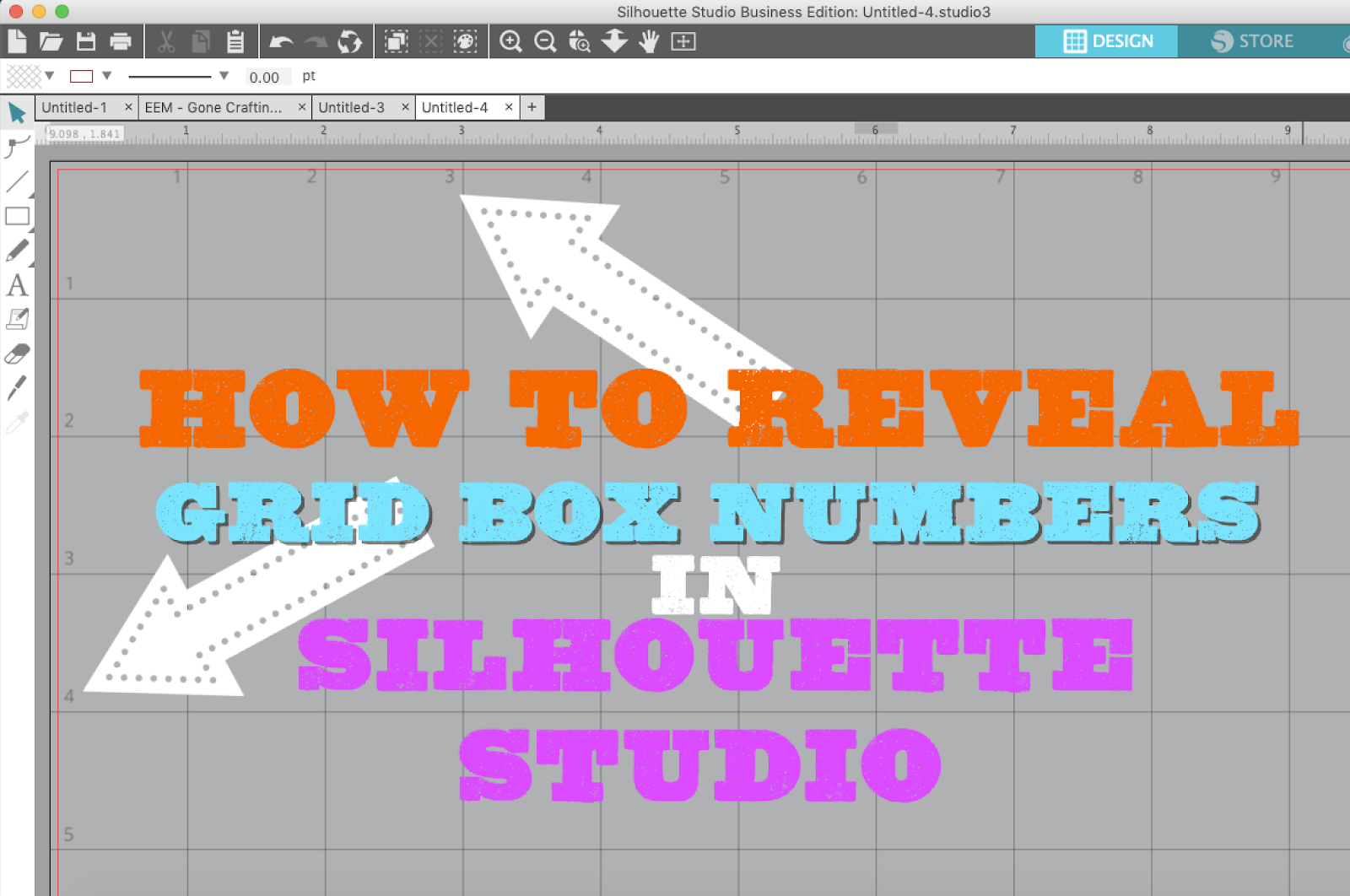Click the line style preview
The image size is (1350, 896).
(170, 77)
